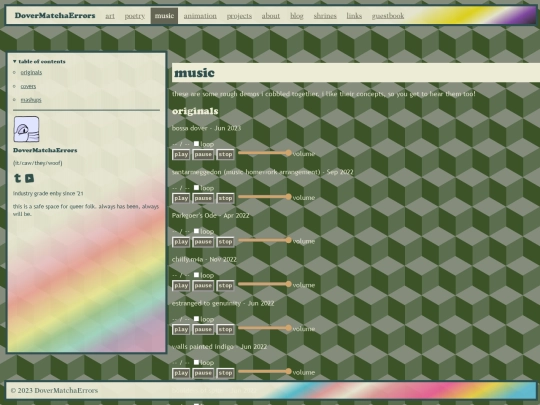540x405 pixels.
Task: Play walls painted indigo
Action: pos(181,373)
